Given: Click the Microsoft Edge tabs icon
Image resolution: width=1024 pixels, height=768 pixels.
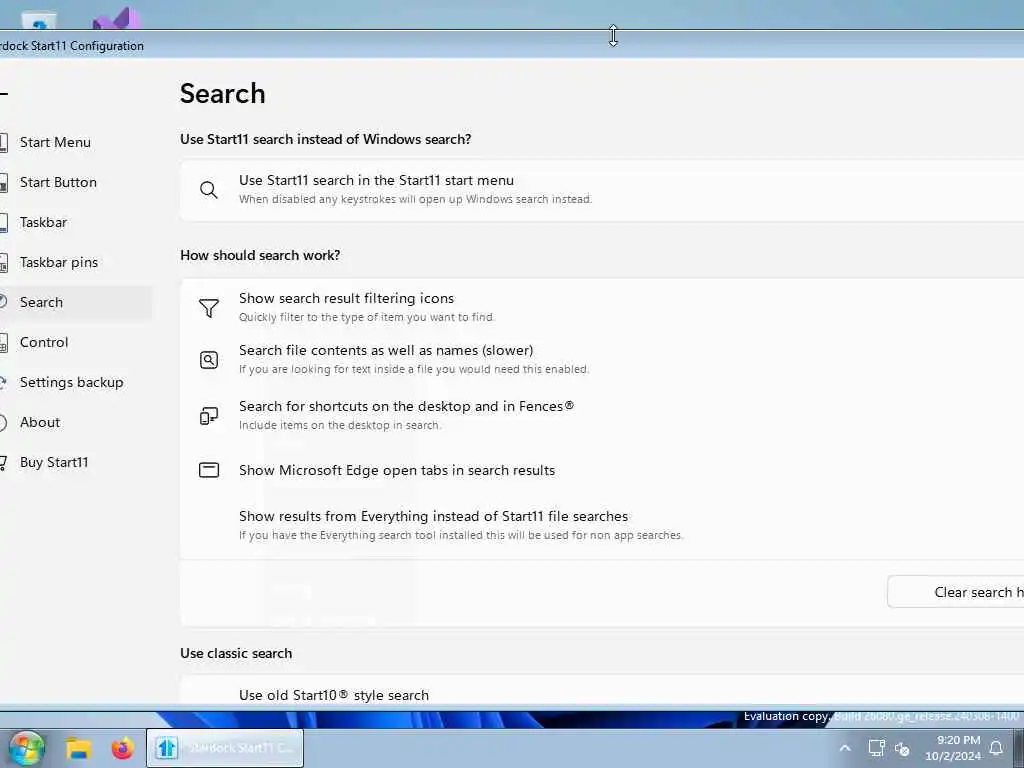Looking at the screenshot, I should 209,470.
